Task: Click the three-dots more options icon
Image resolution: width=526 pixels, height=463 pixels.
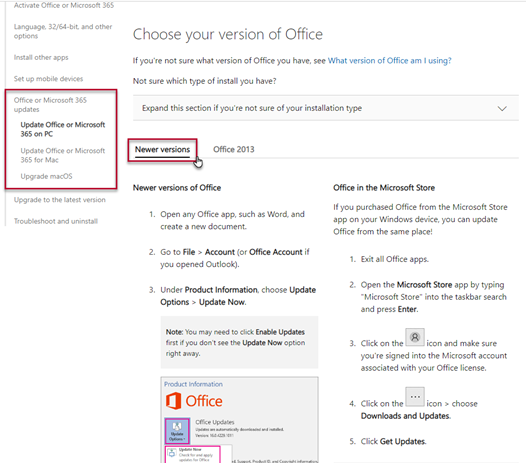Action: pyautogui.click(x=415, y=397)
